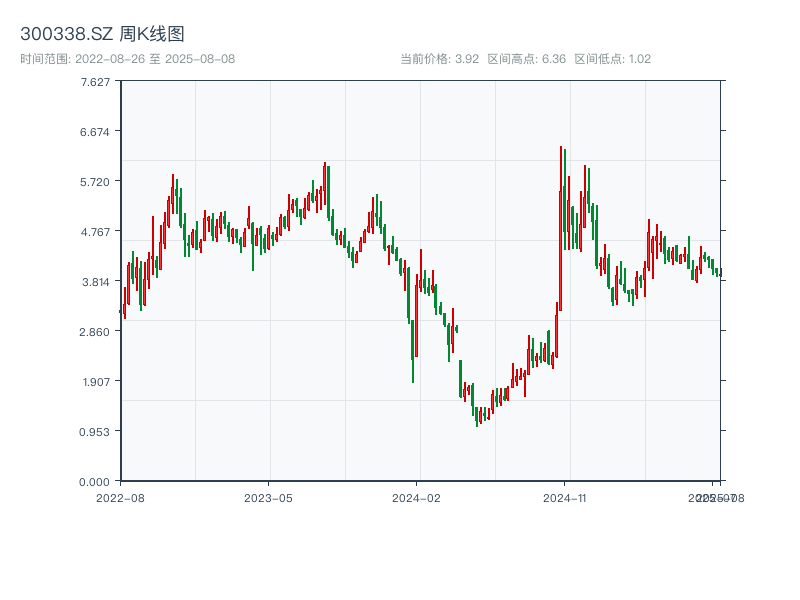Click the y-axis value 7.627

(x=95, y=82)
